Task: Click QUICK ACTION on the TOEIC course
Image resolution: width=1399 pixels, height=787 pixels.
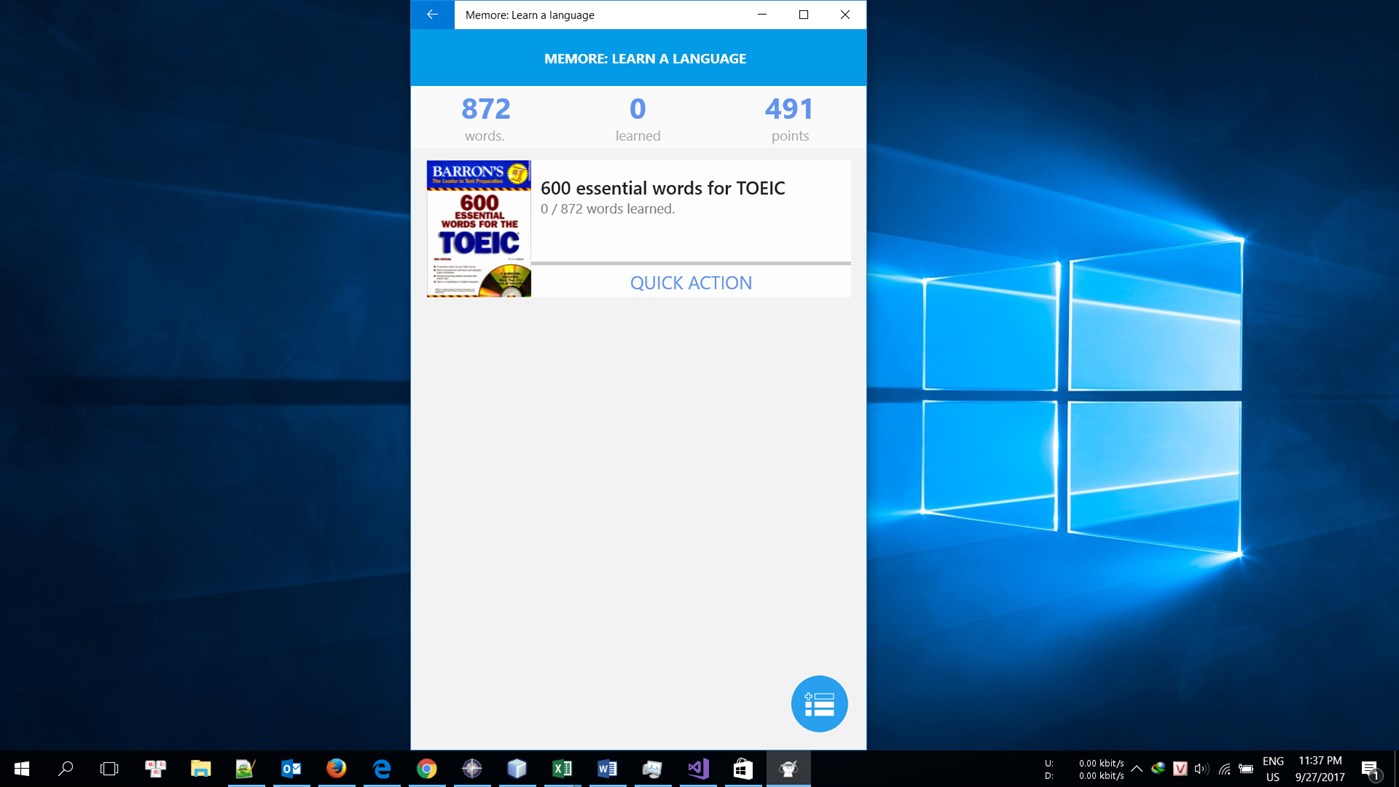Action: point(690,282)
